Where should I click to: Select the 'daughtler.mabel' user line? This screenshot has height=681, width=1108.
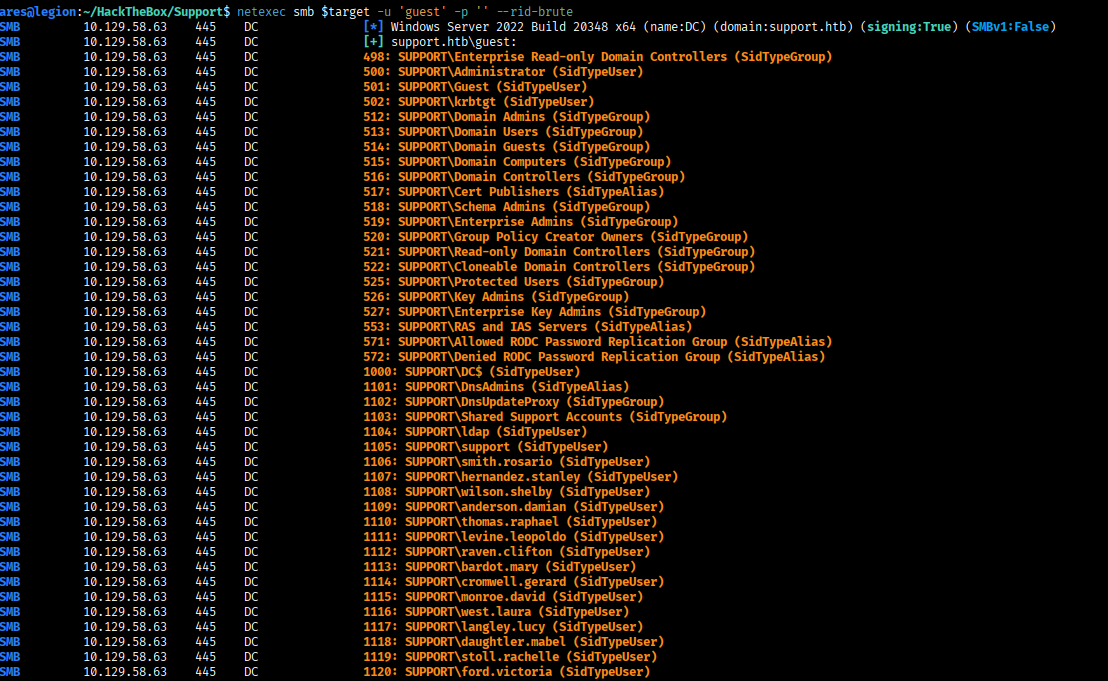tap(514, 642)
